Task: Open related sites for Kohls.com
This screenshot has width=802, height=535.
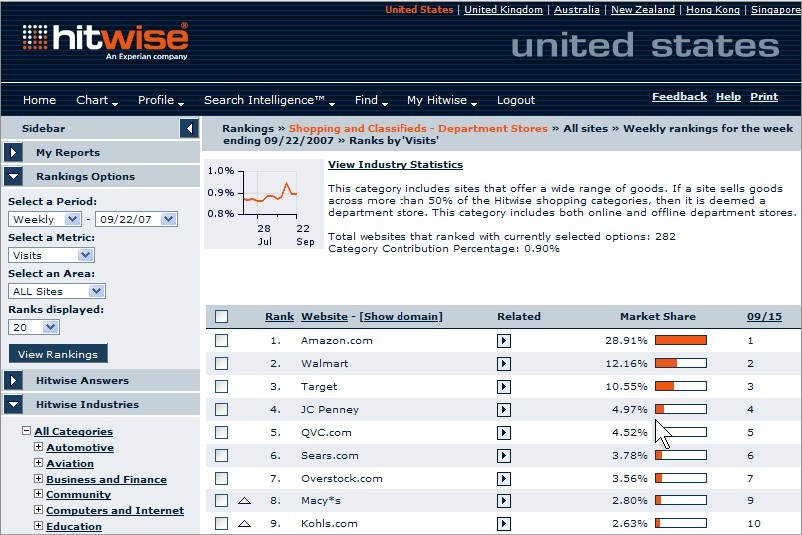Action: (503, 524)
